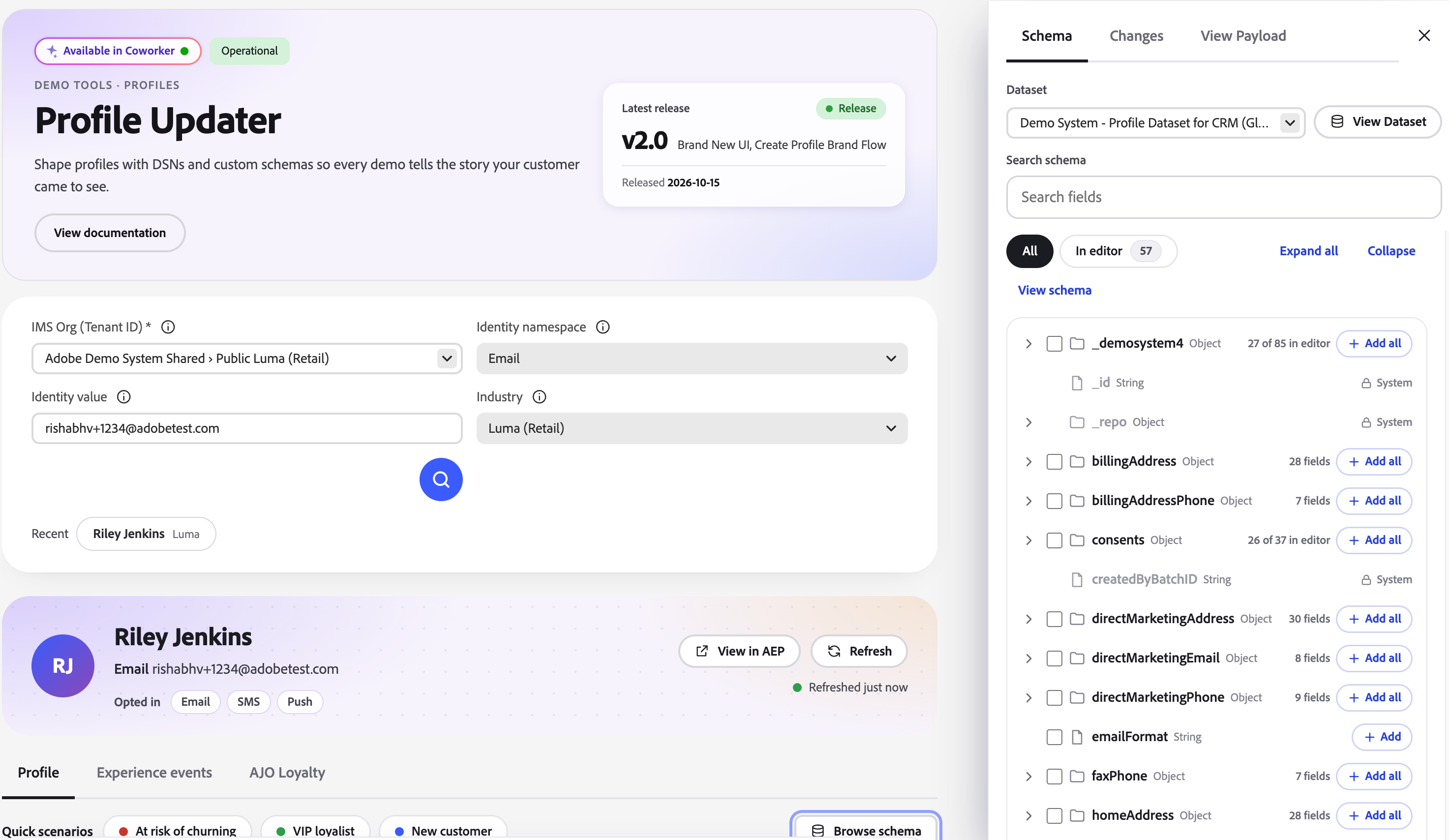Click info icon beside Identity value
The height and width of the screenshot is (840, 1449).
click(123, 397)
